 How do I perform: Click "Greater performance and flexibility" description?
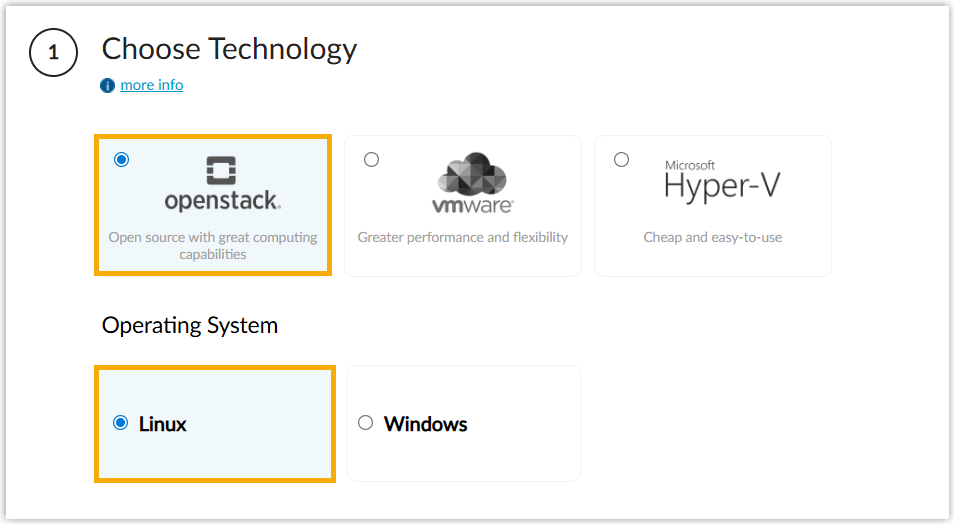[x=463, y=238]
